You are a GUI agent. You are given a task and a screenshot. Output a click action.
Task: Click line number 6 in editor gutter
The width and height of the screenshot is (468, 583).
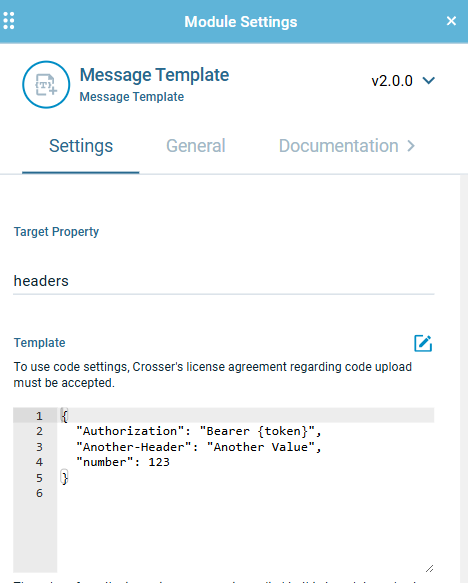pyautogui.click(x=39, y=493)
